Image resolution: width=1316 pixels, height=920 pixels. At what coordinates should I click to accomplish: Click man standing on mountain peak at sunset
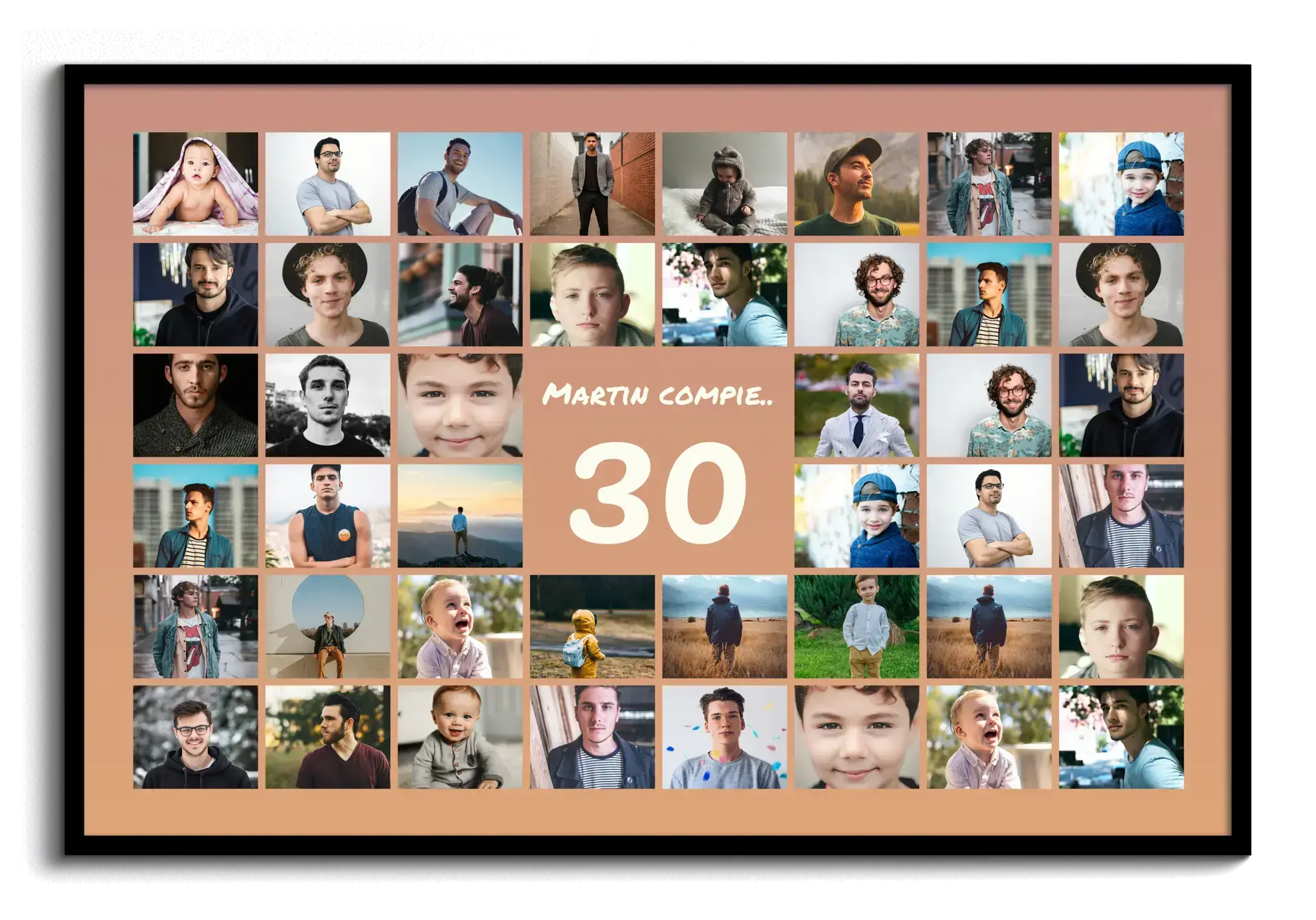[x=459, y=516]
